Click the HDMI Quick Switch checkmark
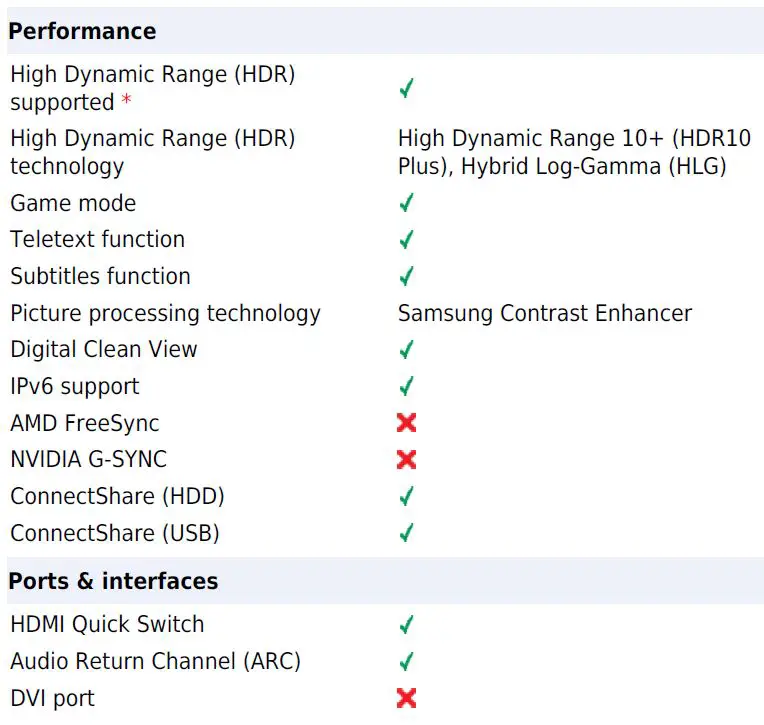764x725 pixels. (406, 625)
